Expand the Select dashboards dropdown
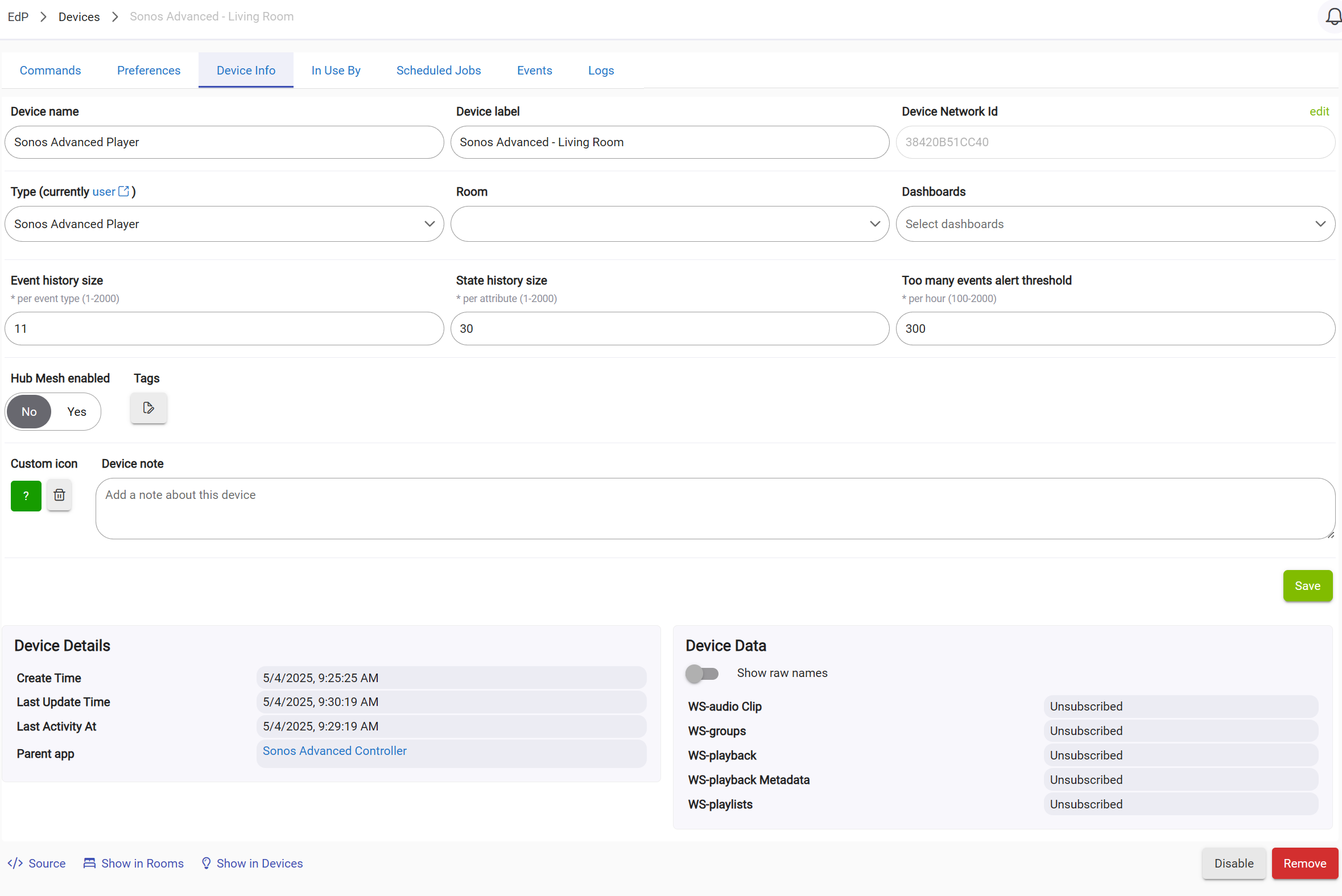1342x896 pixels. 1115,224
